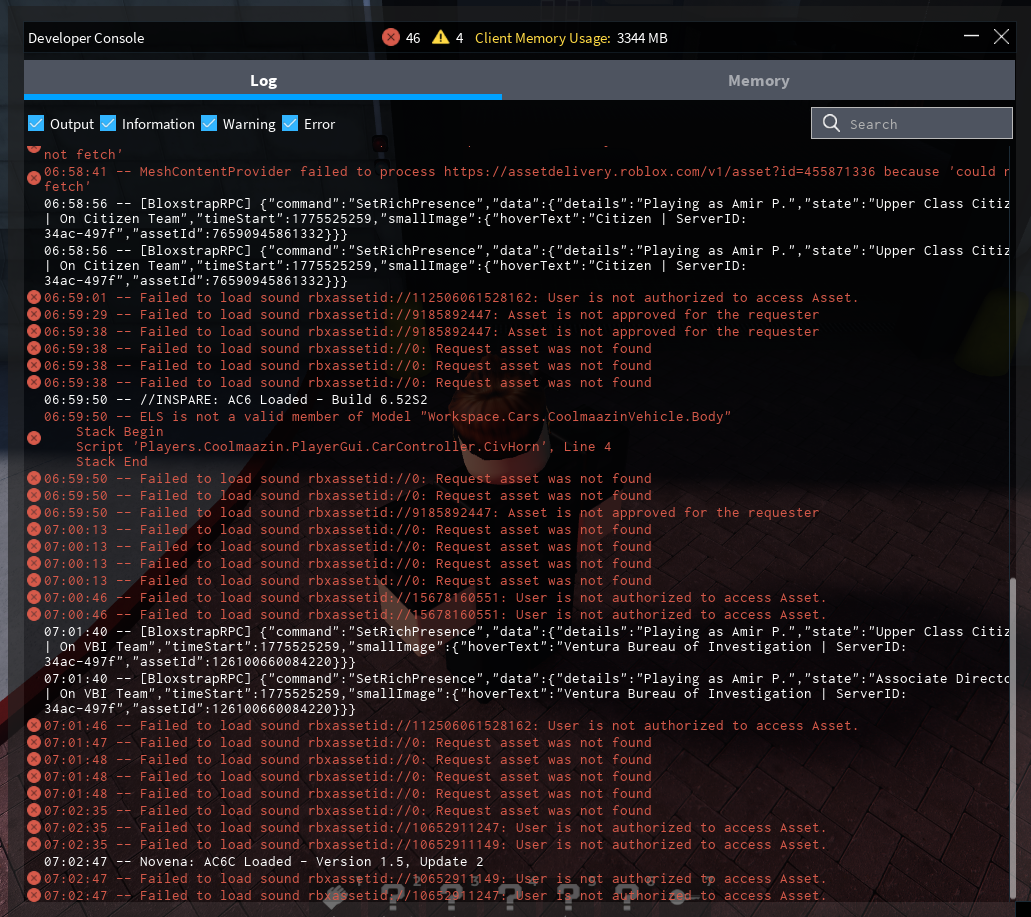Select the Log tab
Screen dimensions: 1031x917
coord(263,81)
